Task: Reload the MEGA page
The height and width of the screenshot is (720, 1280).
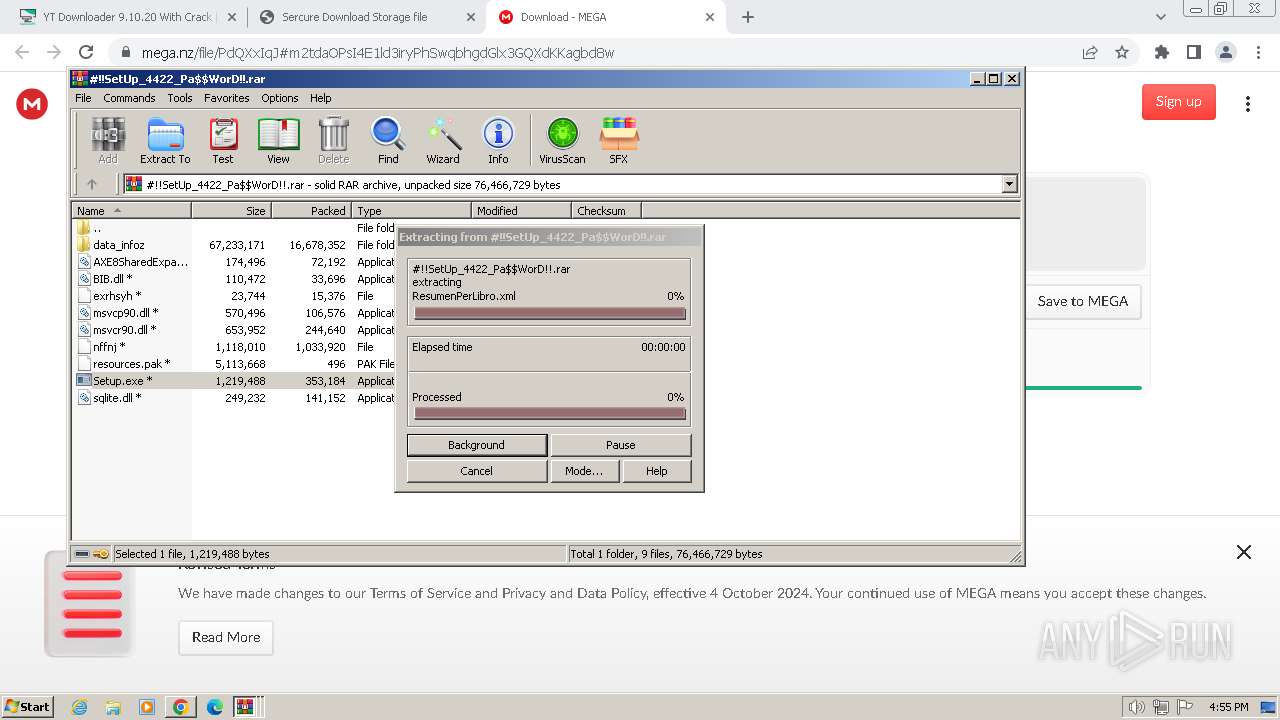Action: (x=86, y=53)
